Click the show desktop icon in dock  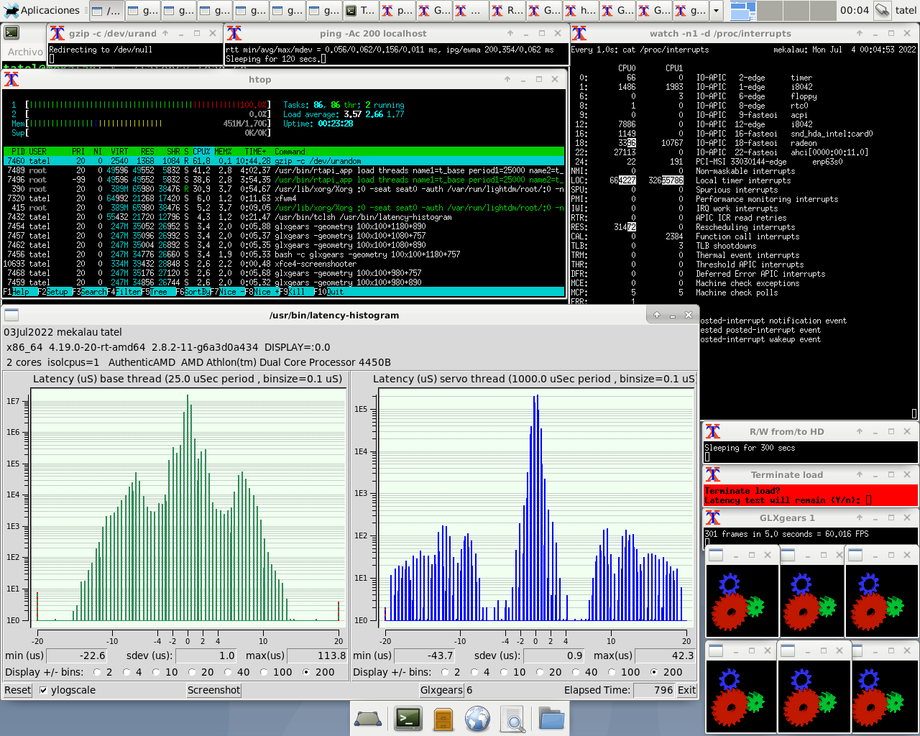(367, 718)
